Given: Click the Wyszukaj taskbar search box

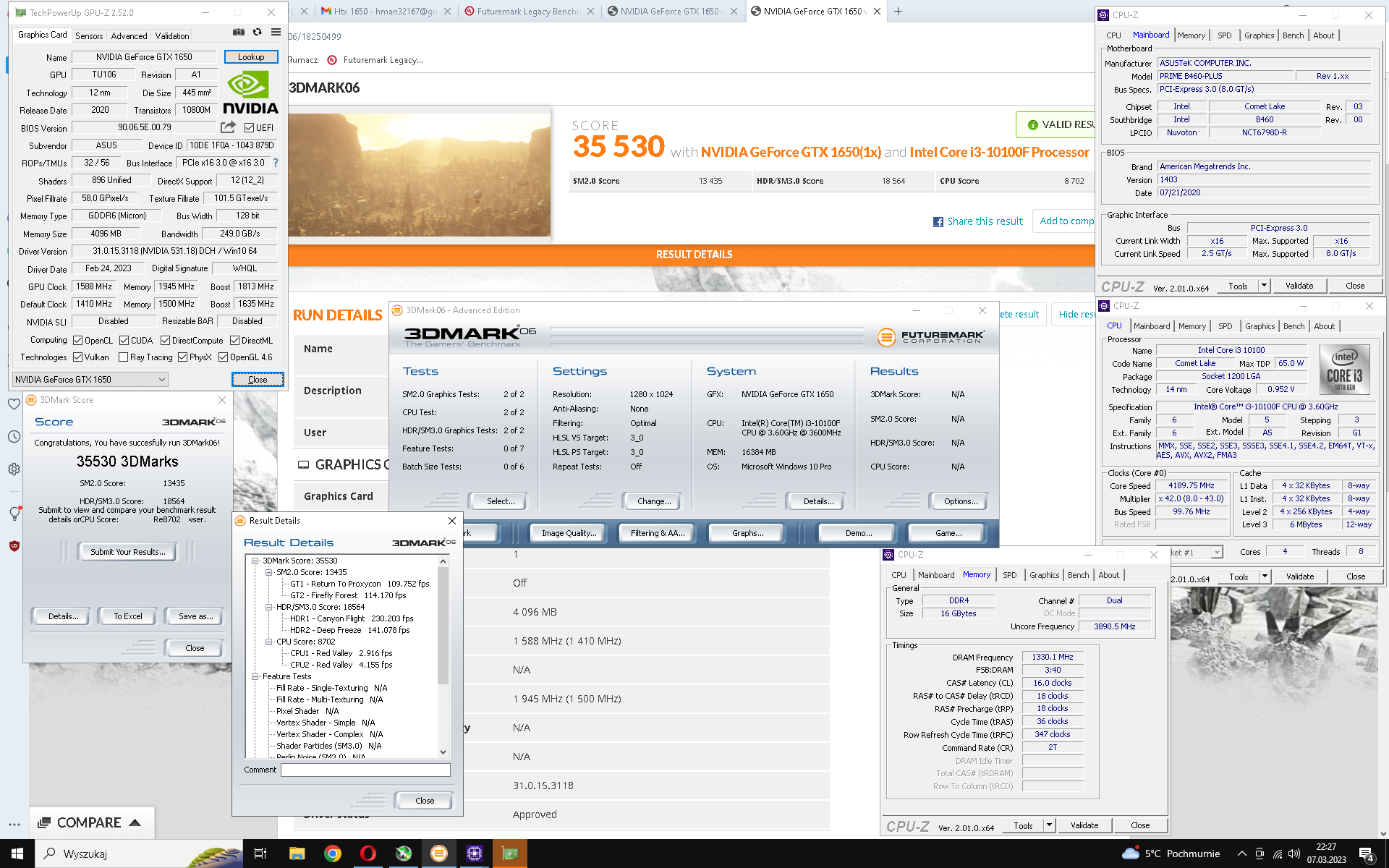Looking at the screenshot, I should [137, 854].
